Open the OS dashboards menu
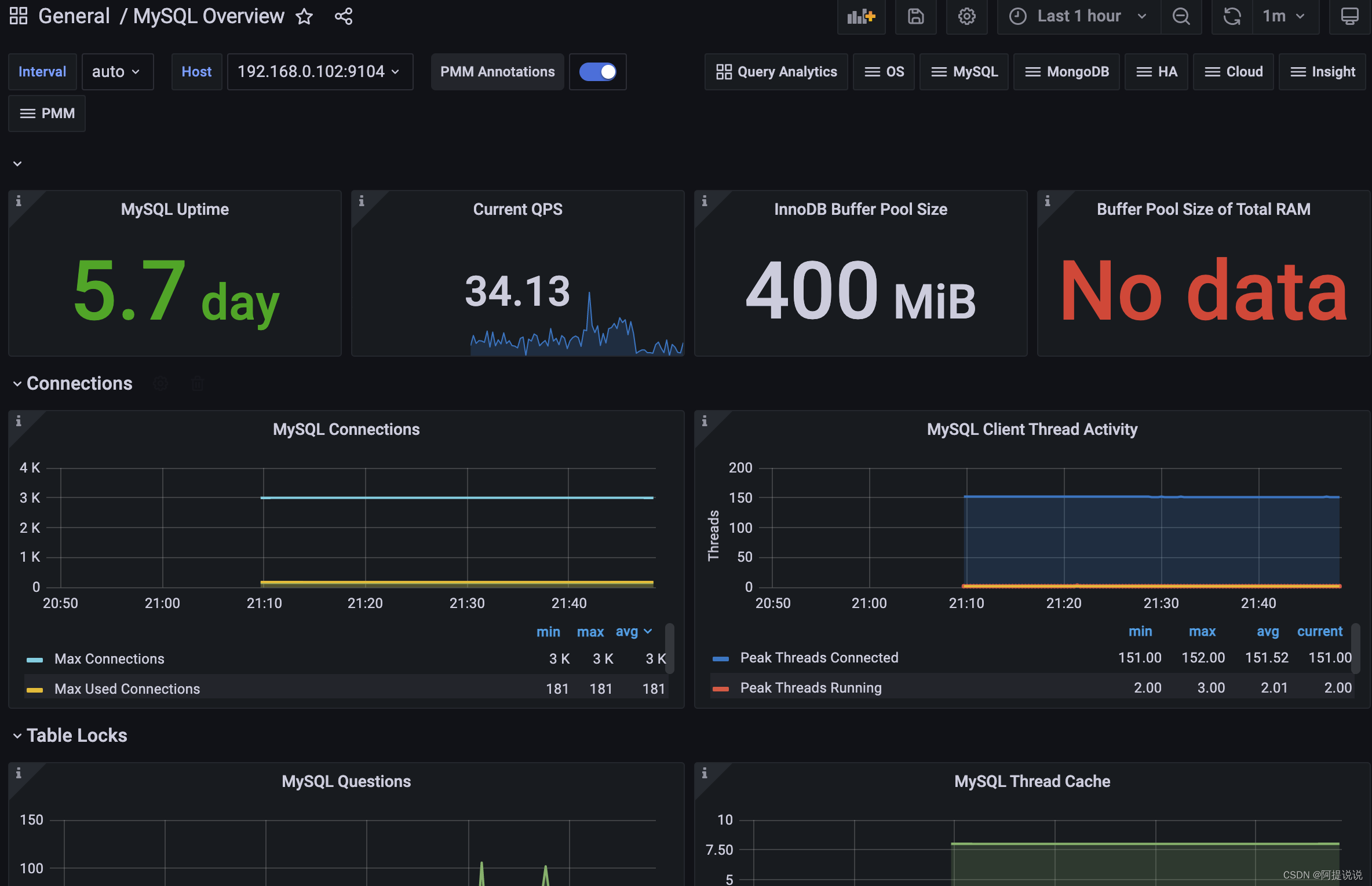1372x886 pixels. click(x=884, y=72)
